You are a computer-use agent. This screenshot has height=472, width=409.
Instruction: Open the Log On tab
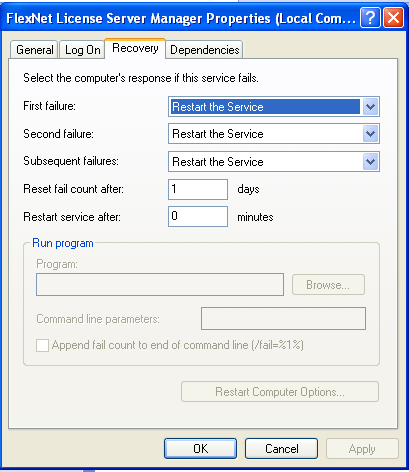click(82, 50)
